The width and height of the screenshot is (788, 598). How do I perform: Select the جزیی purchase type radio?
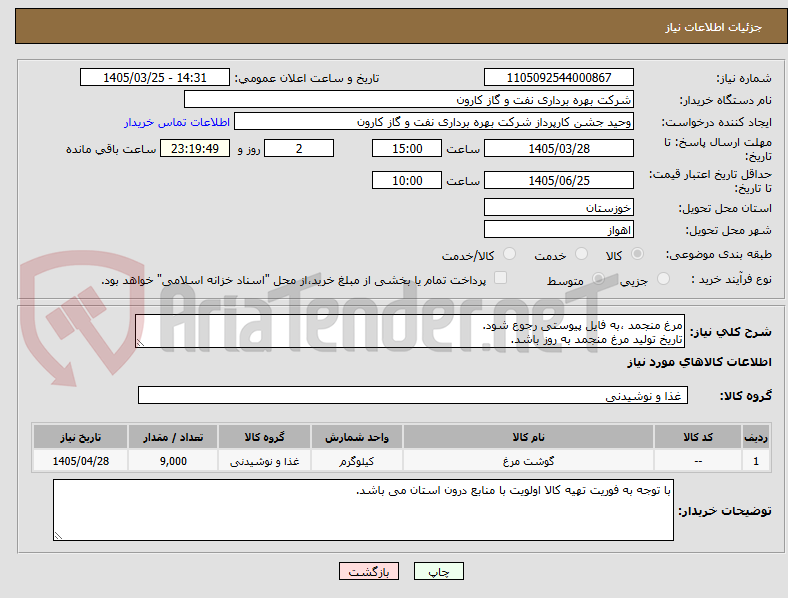663,278
